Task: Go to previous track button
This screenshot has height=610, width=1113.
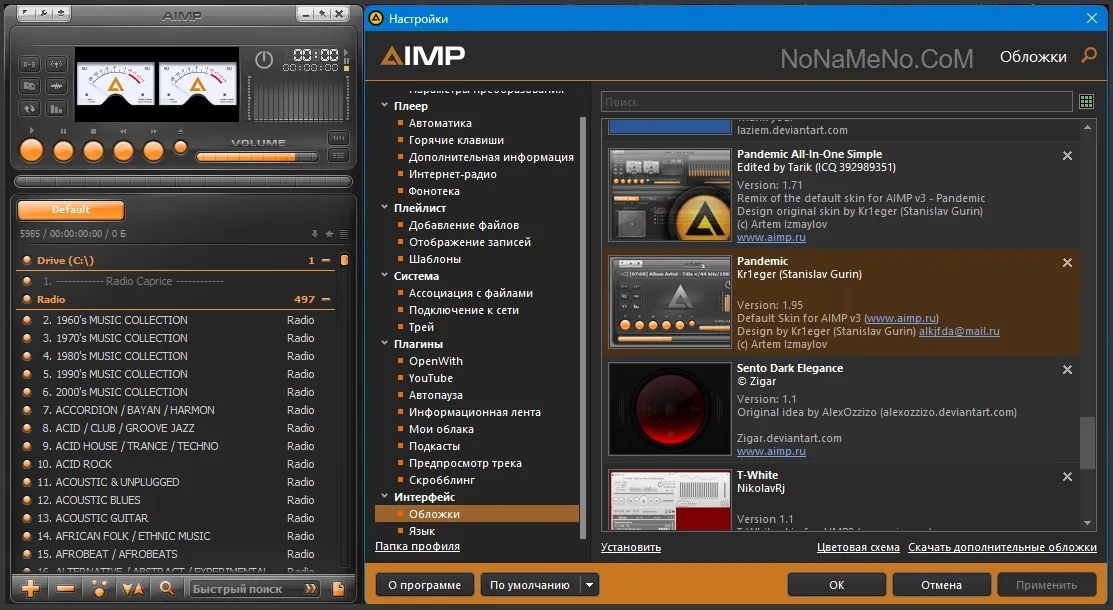Action: 124,151
